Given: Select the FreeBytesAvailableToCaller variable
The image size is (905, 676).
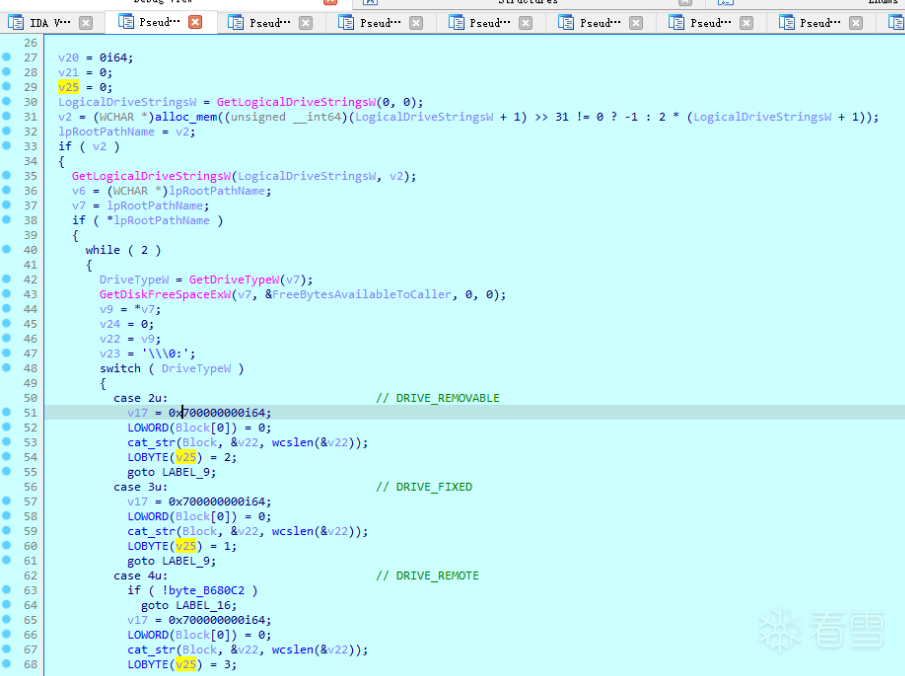Looking at the screenshot, I should 361,294.
